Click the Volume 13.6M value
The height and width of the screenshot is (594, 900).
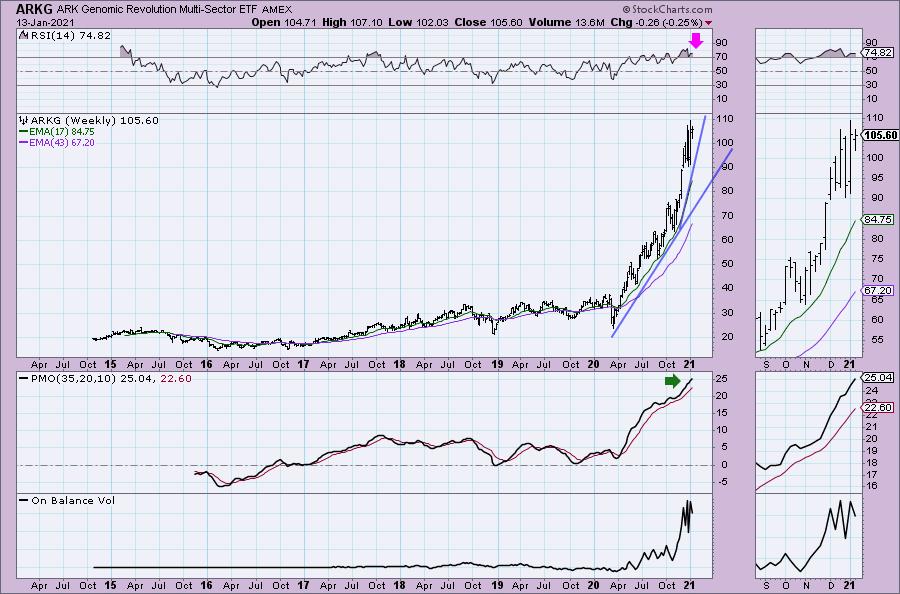click(566, 22)
